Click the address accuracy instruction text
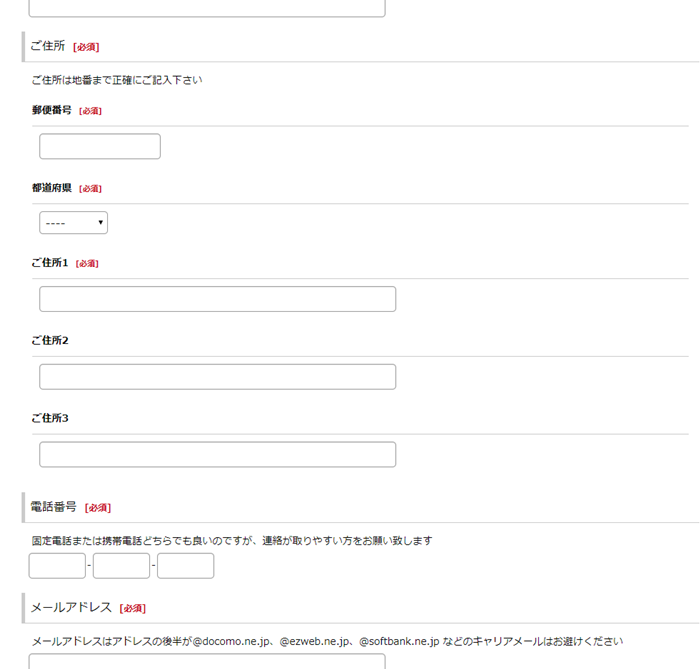 117,80
